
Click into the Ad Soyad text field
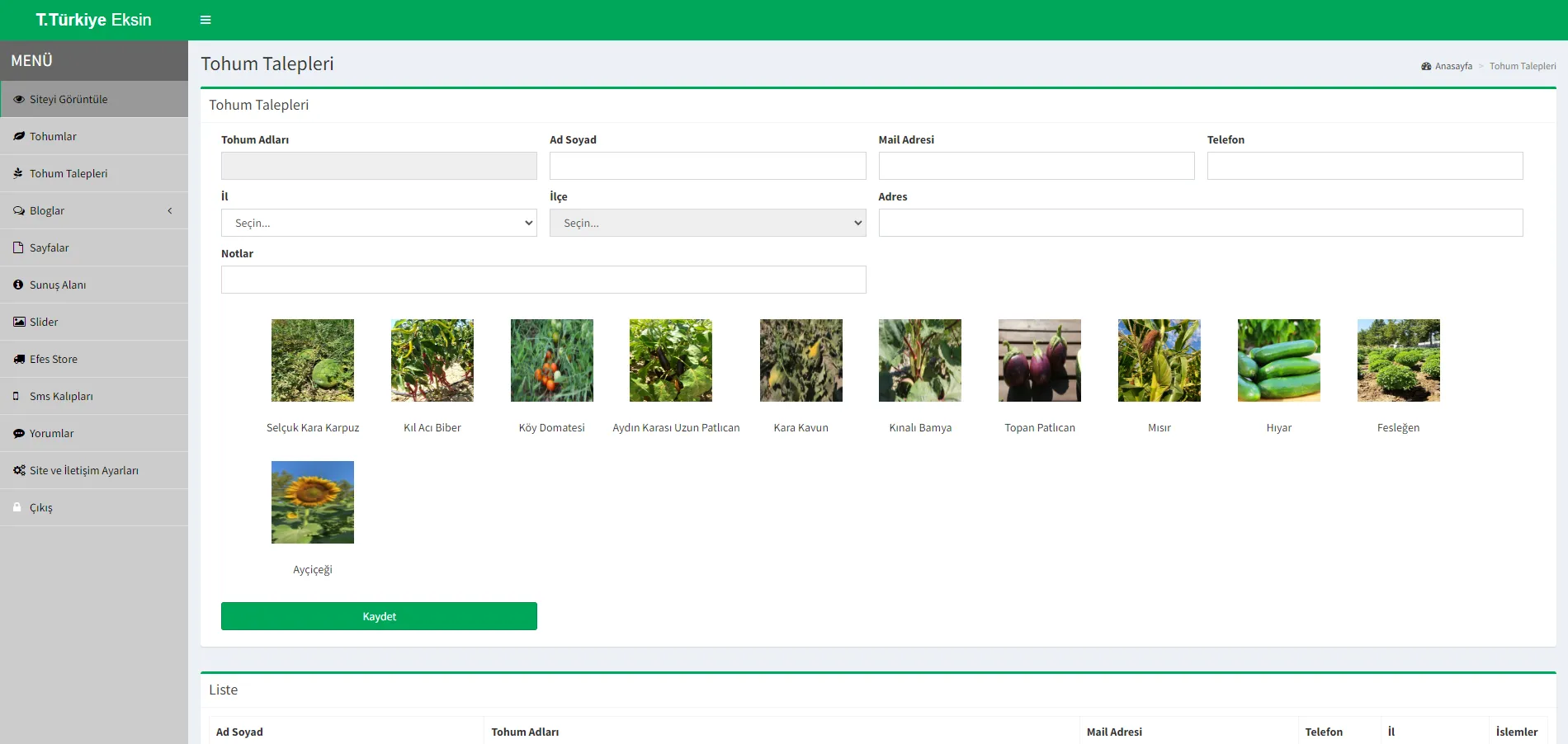[x=707, y=166]
